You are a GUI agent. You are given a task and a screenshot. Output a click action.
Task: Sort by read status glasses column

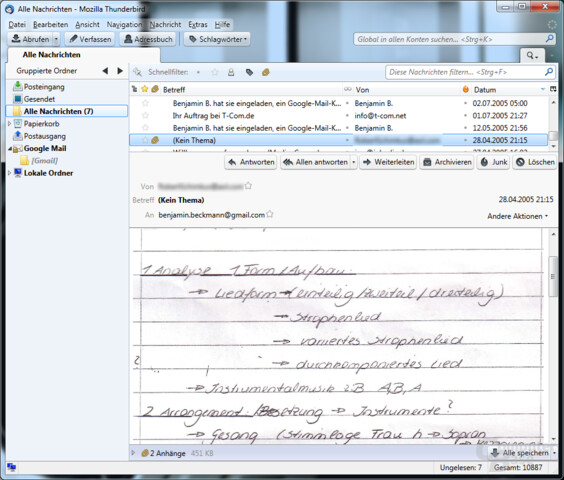(x=347, y=89)
